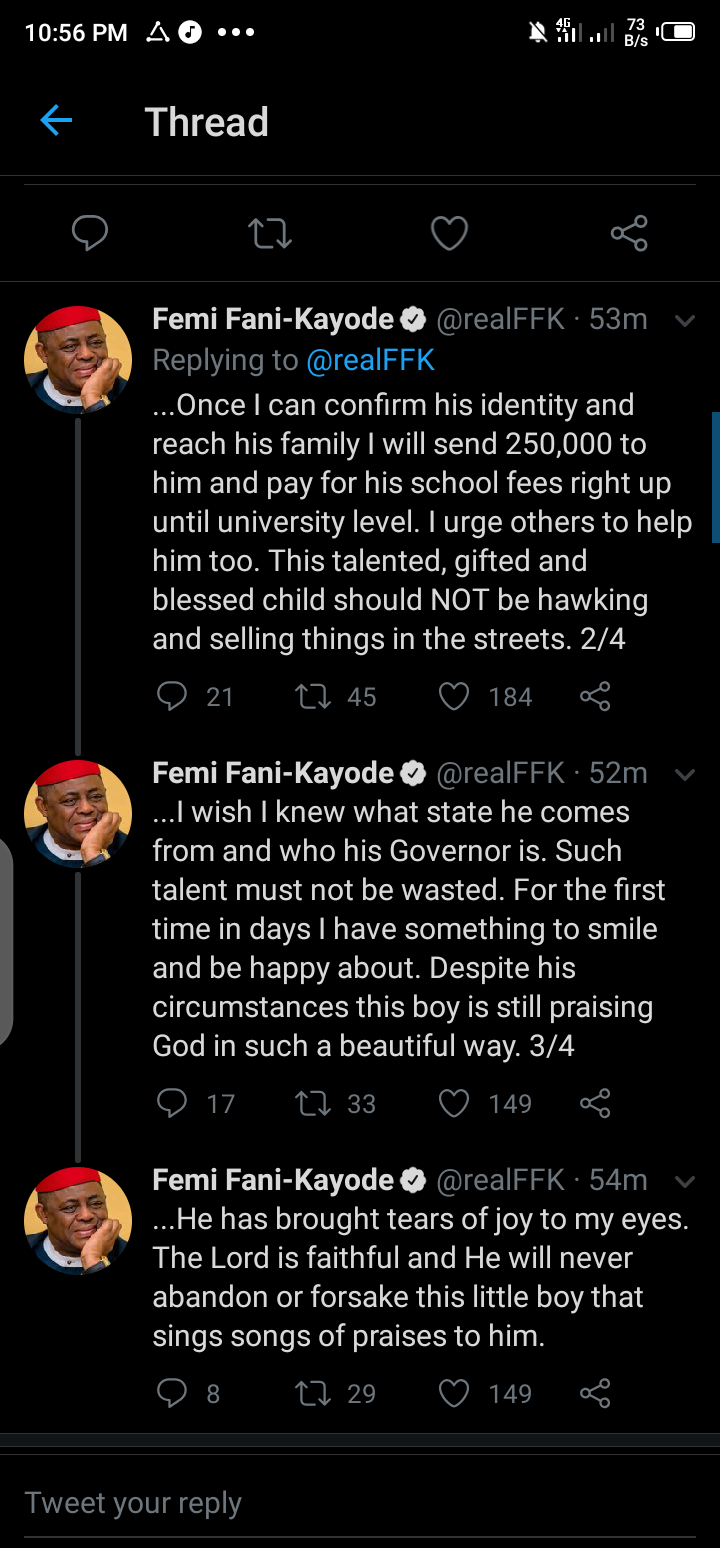The height and width of the screenshot is (1548, 720).
Task: Open the @realFFK link in Replying to
Action: coord(370,360)
